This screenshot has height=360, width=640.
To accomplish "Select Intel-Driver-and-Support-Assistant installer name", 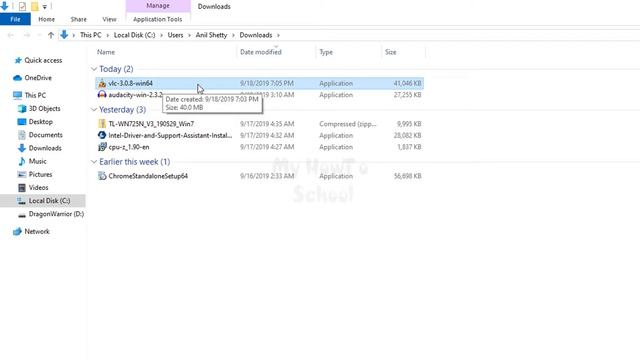I will click(170, 135).
